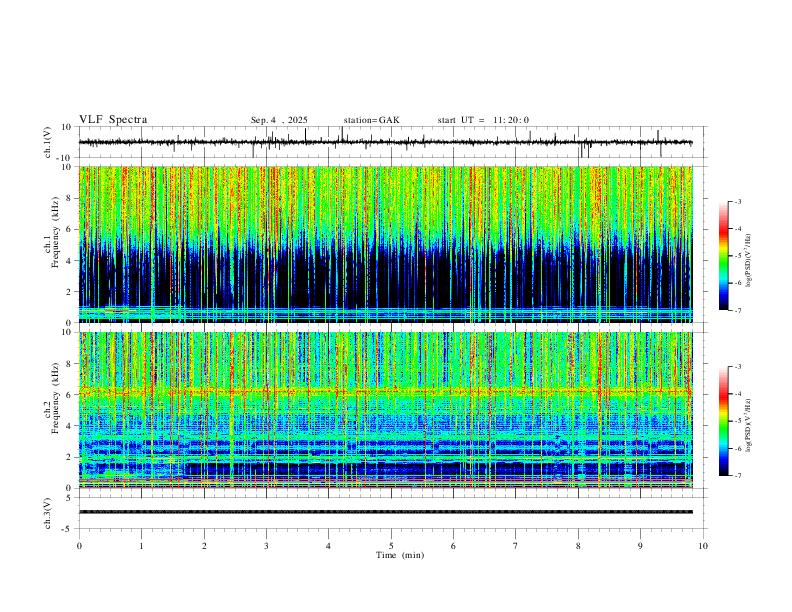Click the "VLF Spectra" plot title
Image resolution: width=792 pixels, height=612 pixels.
pos(113,120)
